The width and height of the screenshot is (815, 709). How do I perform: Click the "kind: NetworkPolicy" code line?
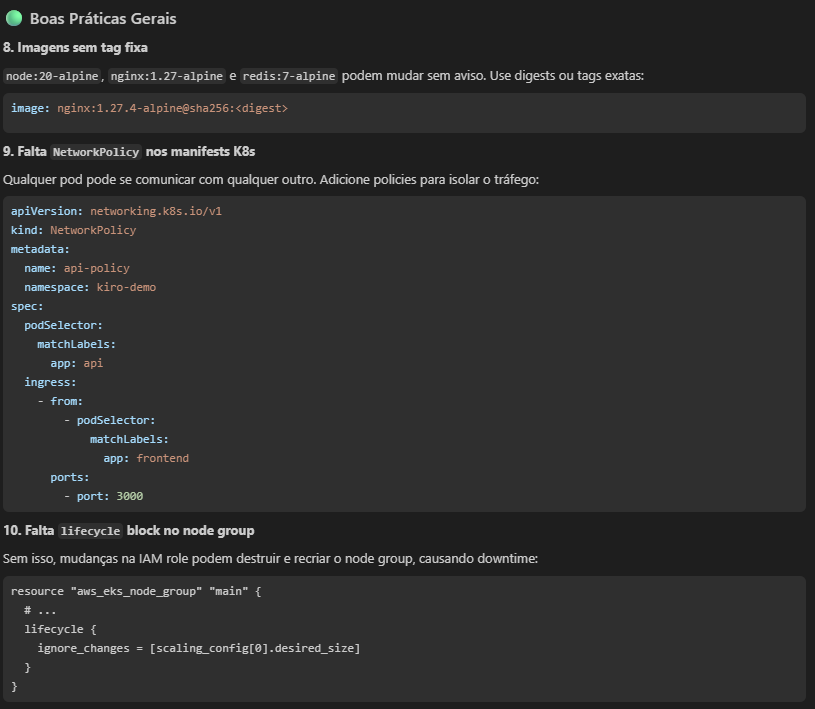73,230
